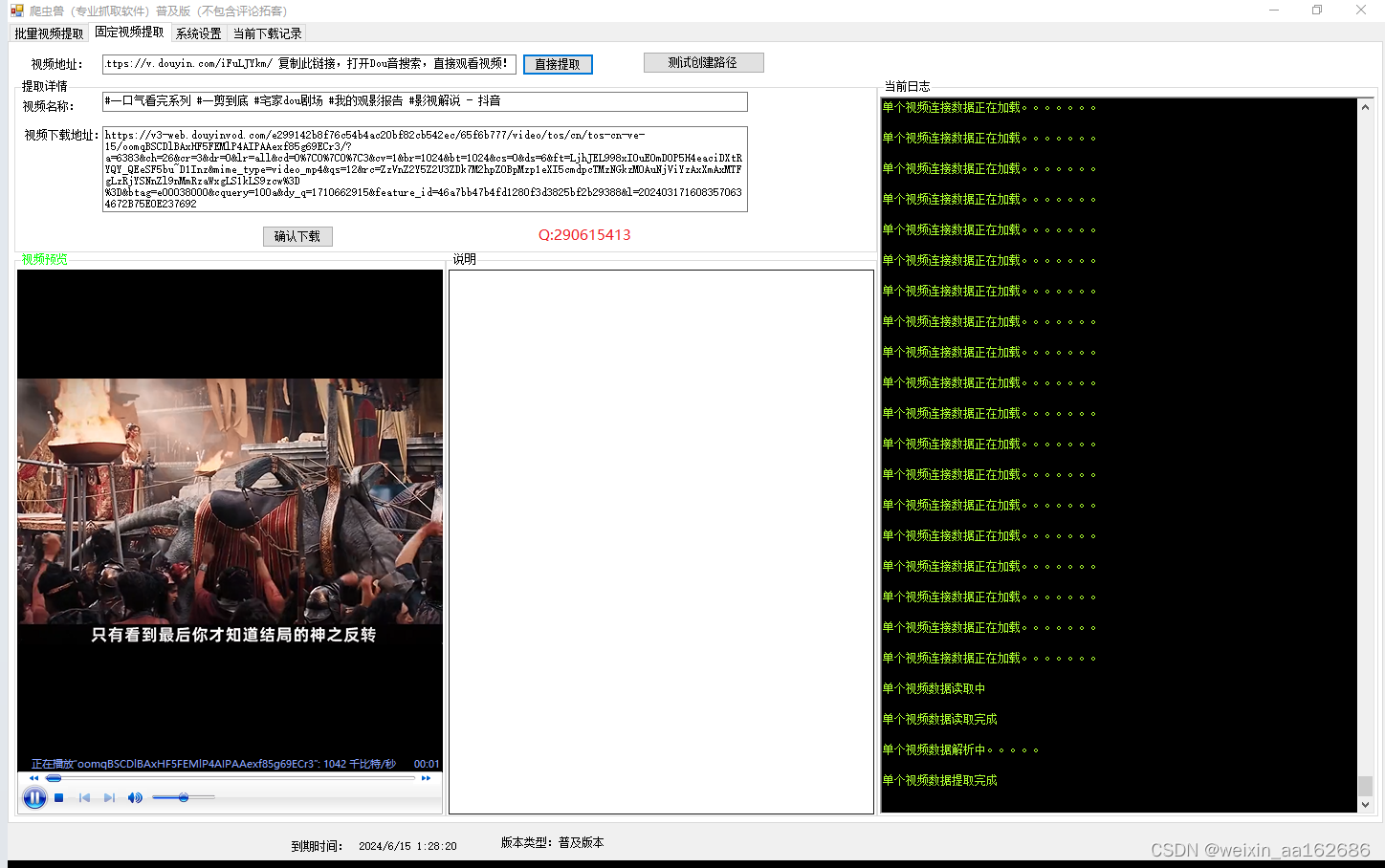
Task: Mute audio via the speaker icon
Action: 135,797
